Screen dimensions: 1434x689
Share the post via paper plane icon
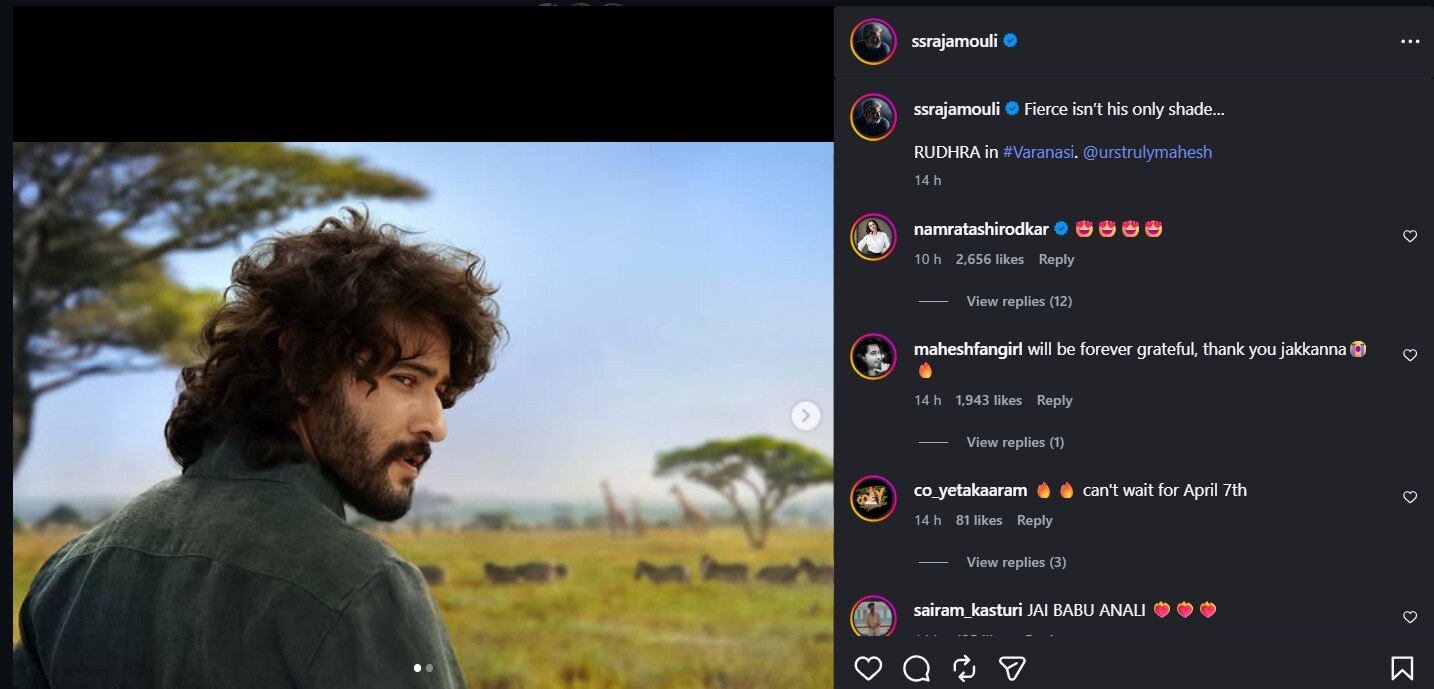coord(1012,668)
